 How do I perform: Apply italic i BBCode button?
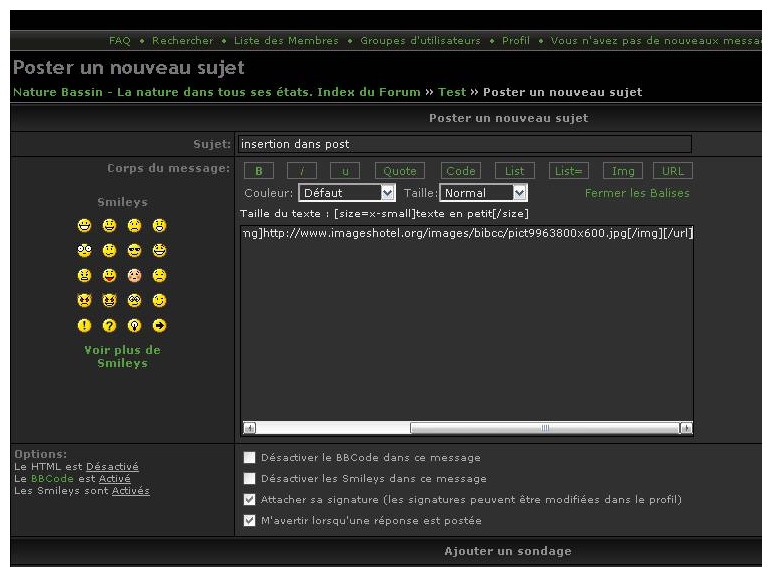302,171
